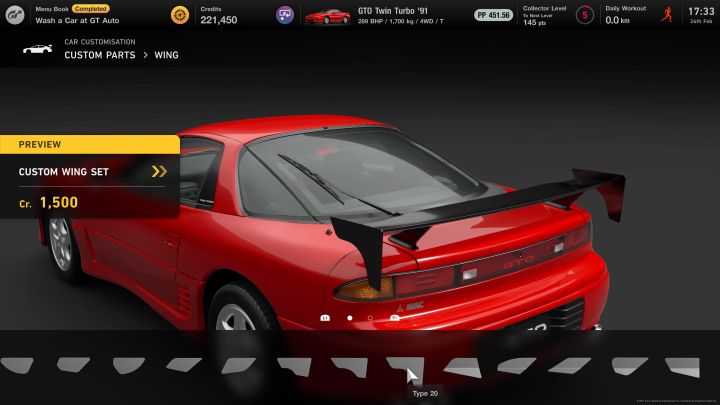
Task: Click the white car silhouette icon
Action: click(37, 49)
